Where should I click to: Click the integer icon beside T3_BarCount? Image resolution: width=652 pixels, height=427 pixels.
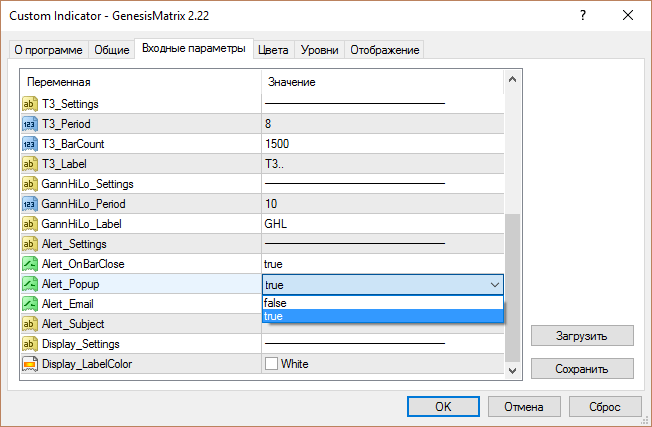(30, 144)
